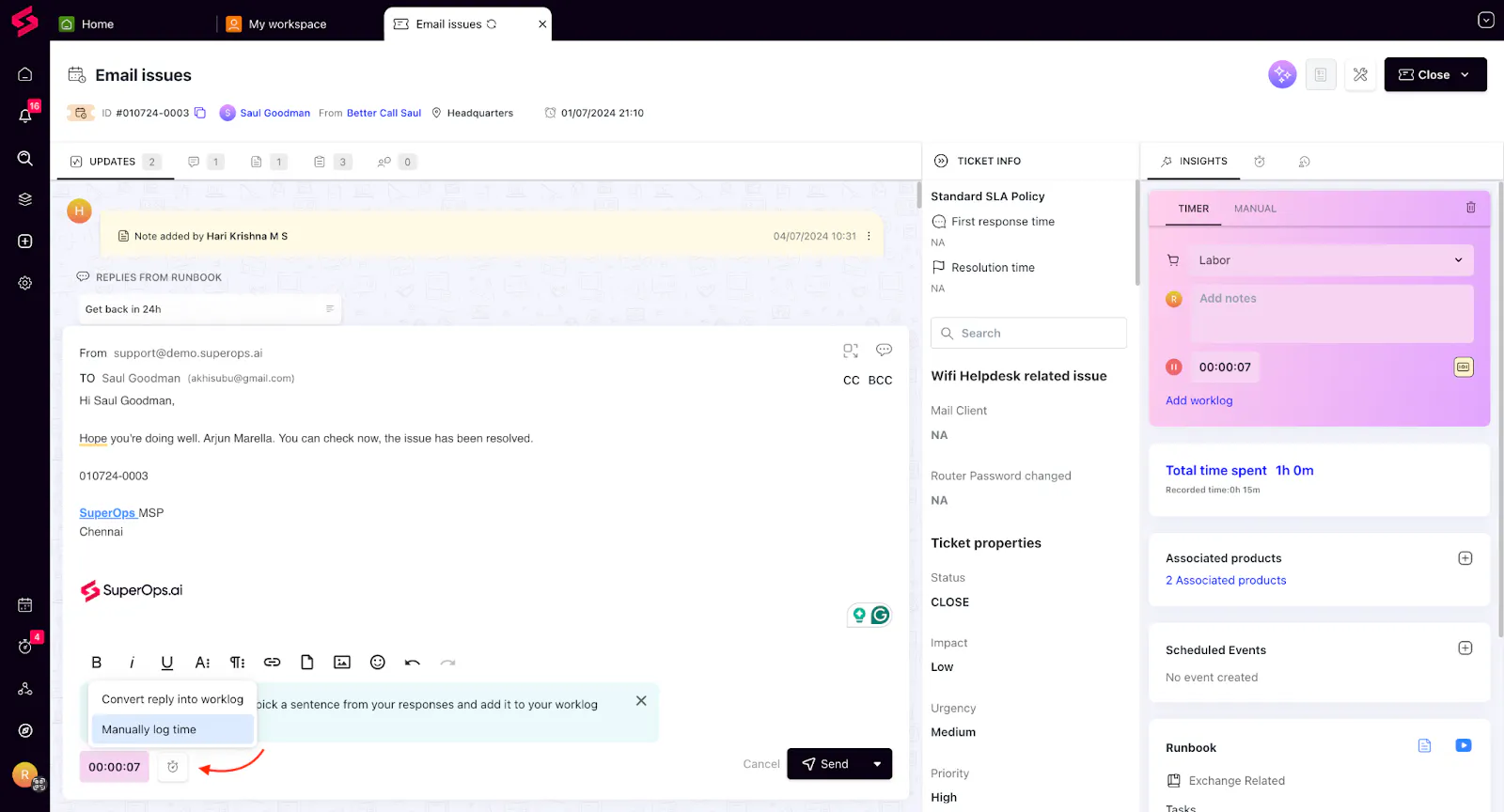The height and width of the screenshot is (812, 1504).
Task: Pause the running 00:00:07 timer
Action: tap(1174, 367)
